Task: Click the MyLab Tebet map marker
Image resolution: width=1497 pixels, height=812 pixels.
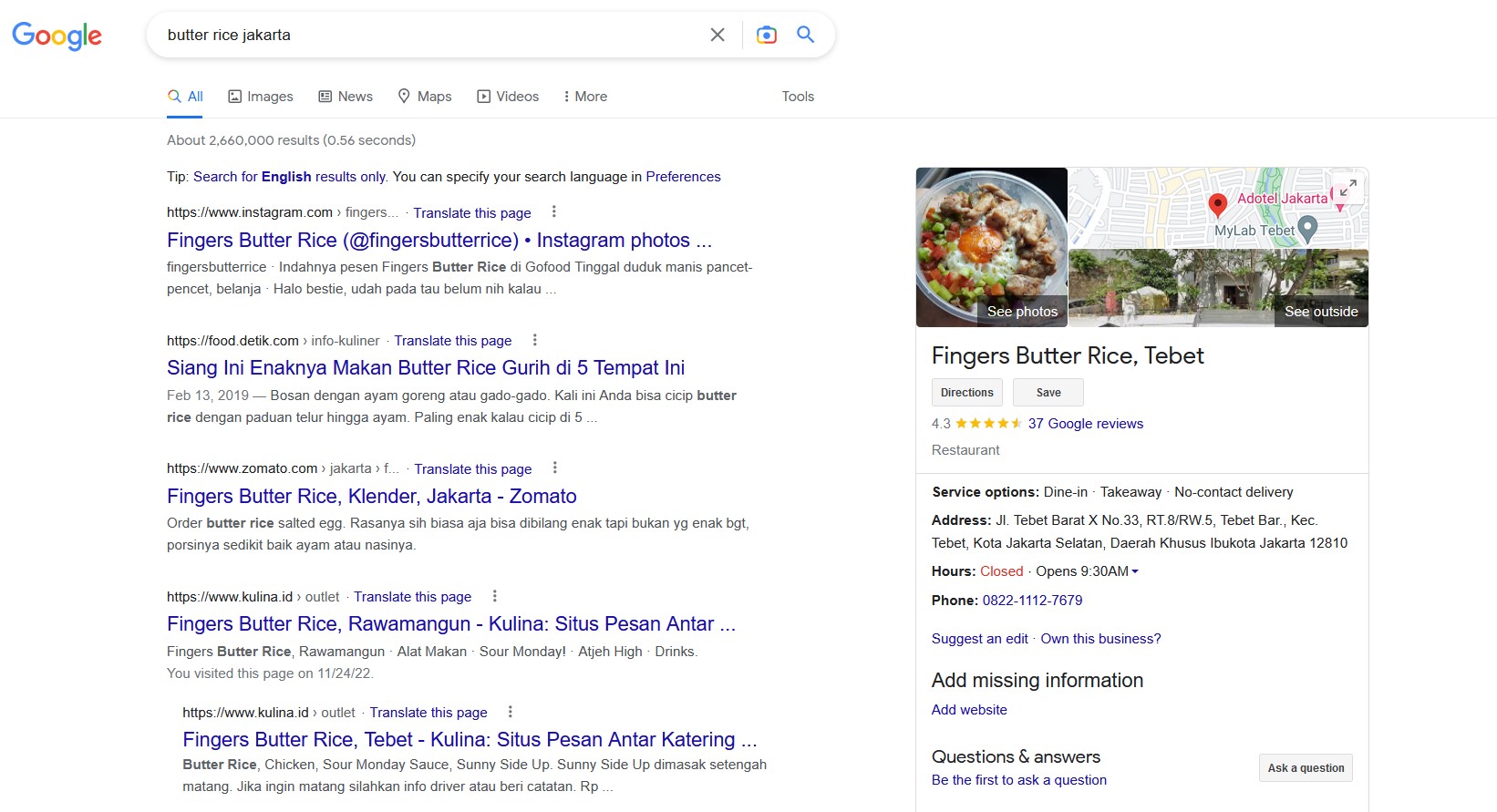Action: (1307, 228)
